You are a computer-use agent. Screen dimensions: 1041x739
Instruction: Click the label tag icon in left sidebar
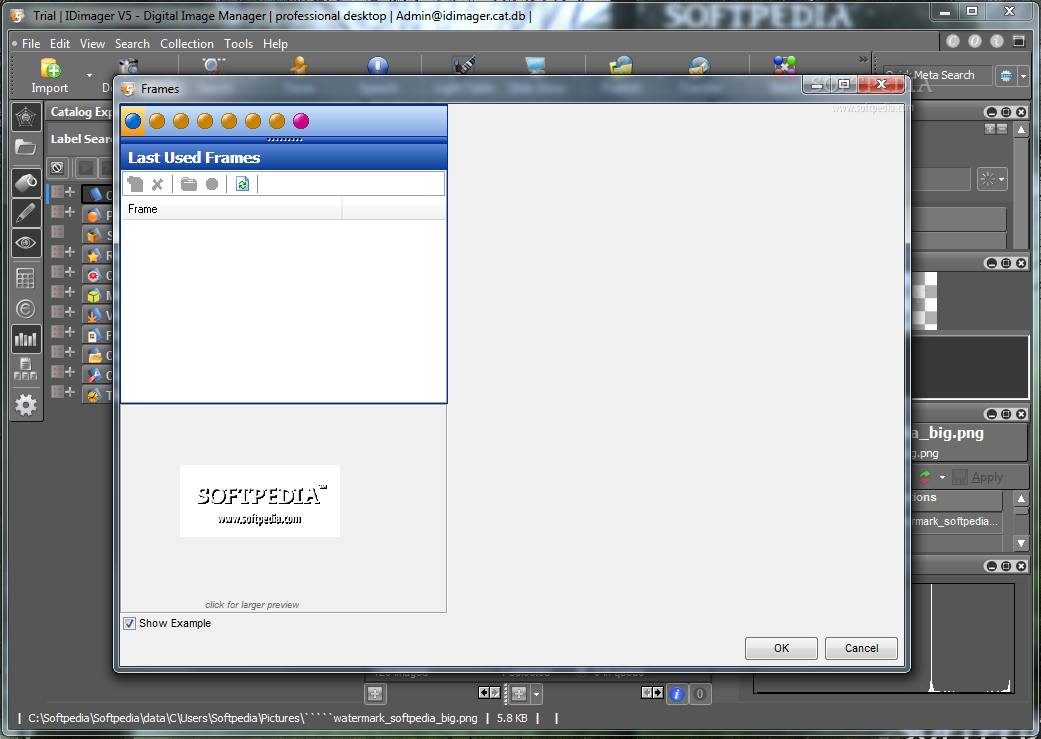[26, 183]
